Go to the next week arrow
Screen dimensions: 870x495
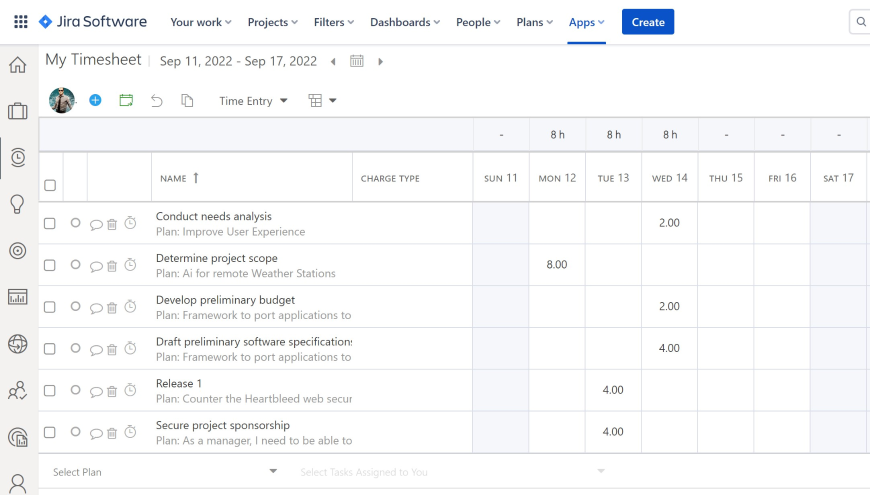380,62
